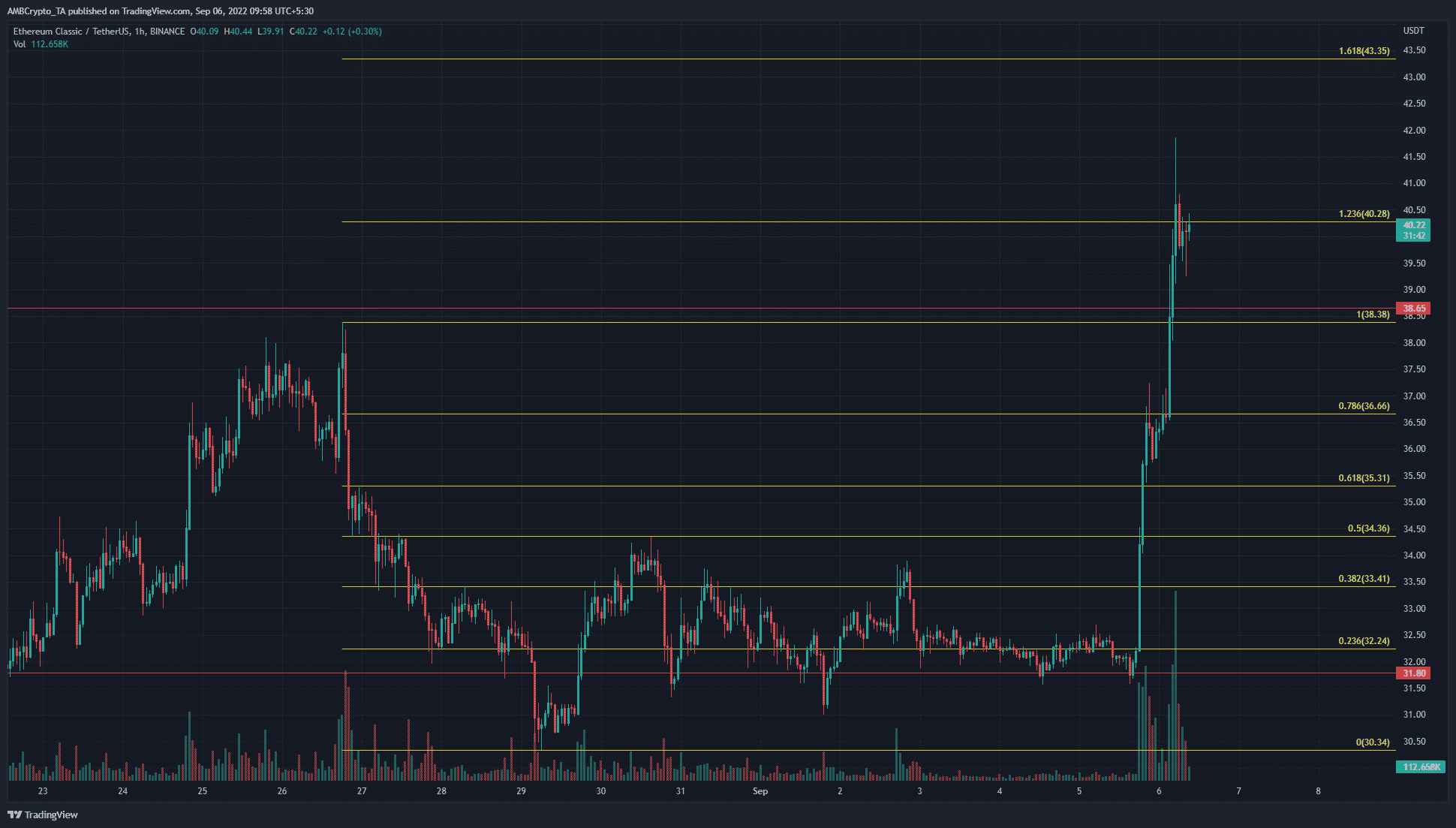Click the 35.00 price axis label
Image resolution: width=1456 pixels, height=828 pixels.
(x=1414, y=502)
